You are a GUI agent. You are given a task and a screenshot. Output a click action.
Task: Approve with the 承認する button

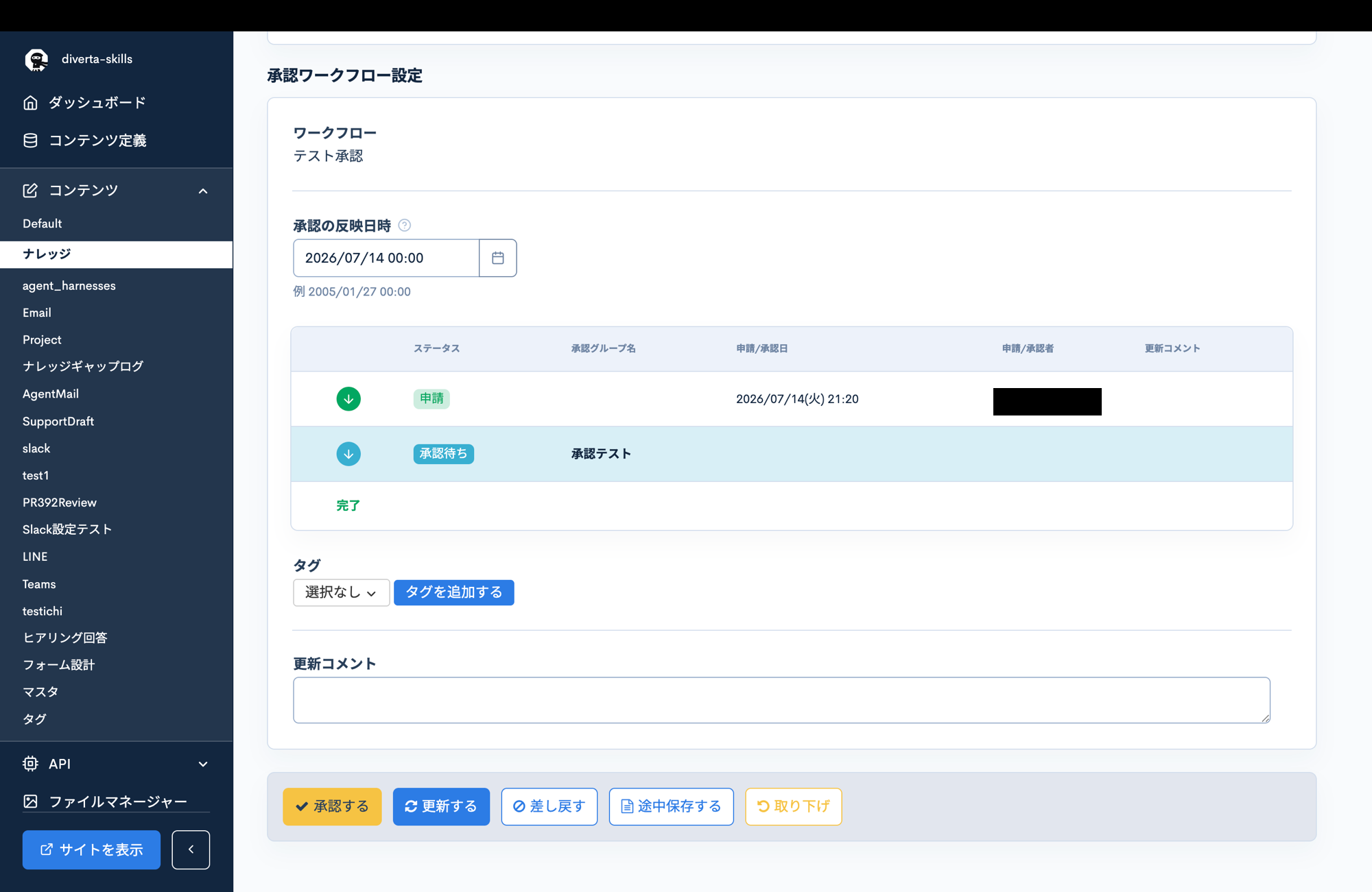(332, 806)
